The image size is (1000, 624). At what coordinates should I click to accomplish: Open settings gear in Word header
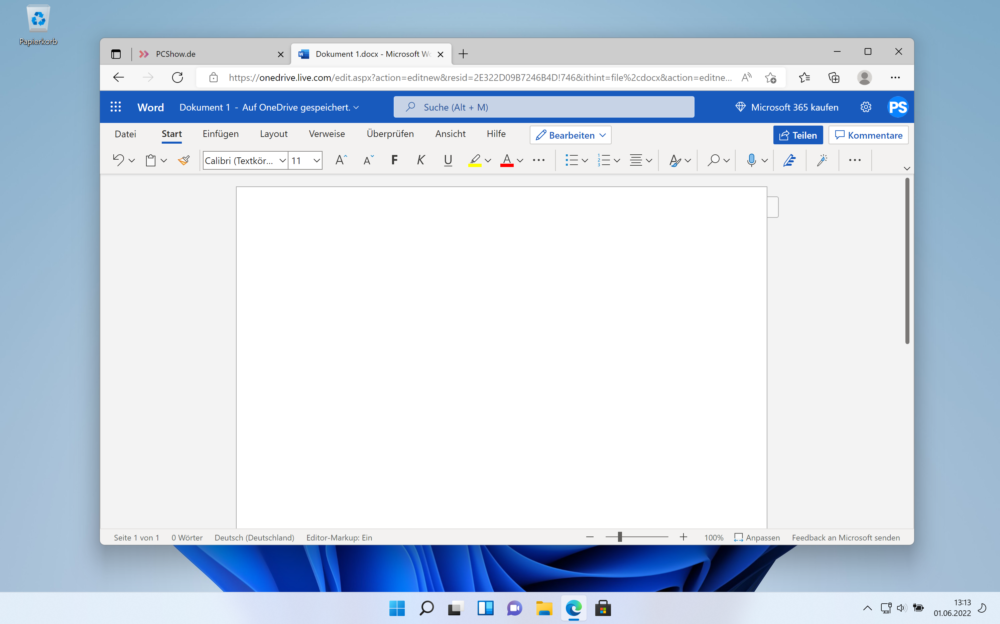[866, 107]
